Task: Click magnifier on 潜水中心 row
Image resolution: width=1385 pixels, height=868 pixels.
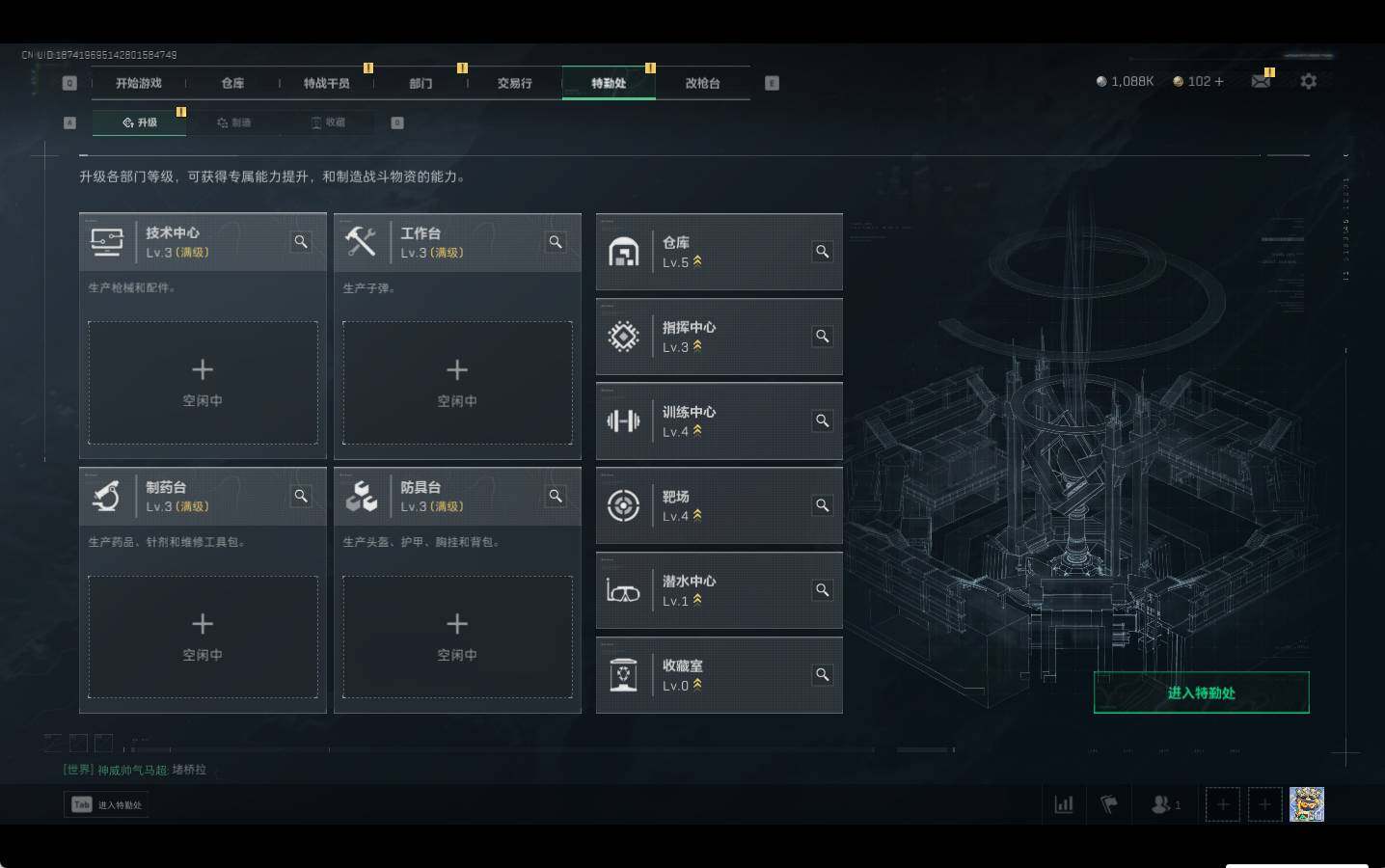Action: click(x=823, y=590)
